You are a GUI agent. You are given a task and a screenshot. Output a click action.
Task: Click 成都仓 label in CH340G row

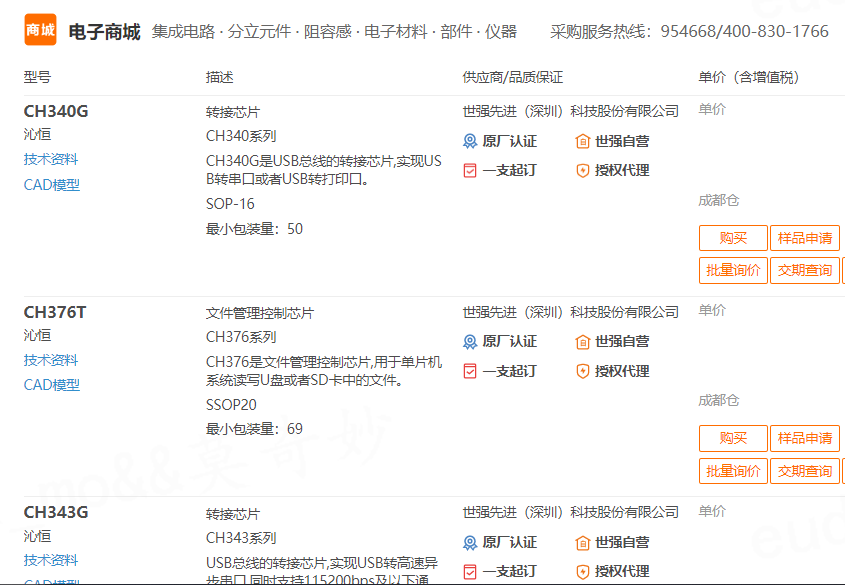pyautogui.click(x=718, y=200)
